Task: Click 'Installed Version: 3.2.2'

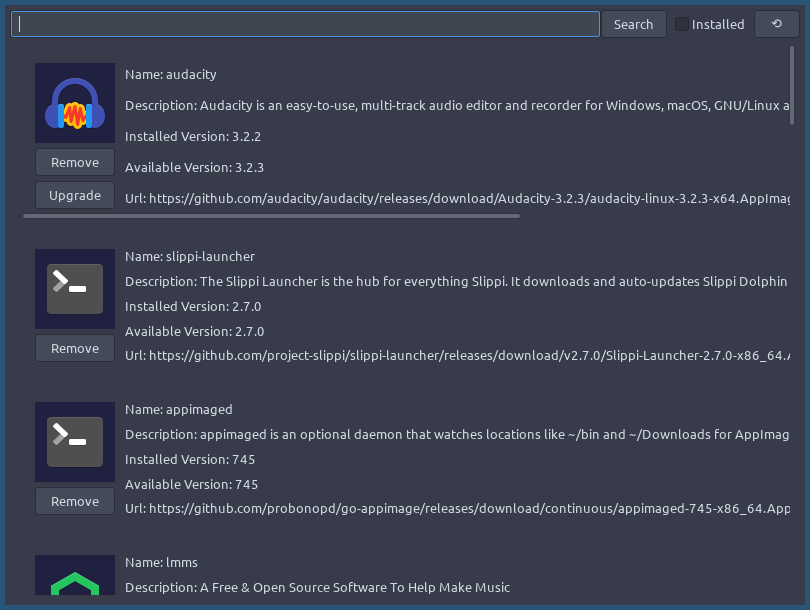Action: coord(193,136)
